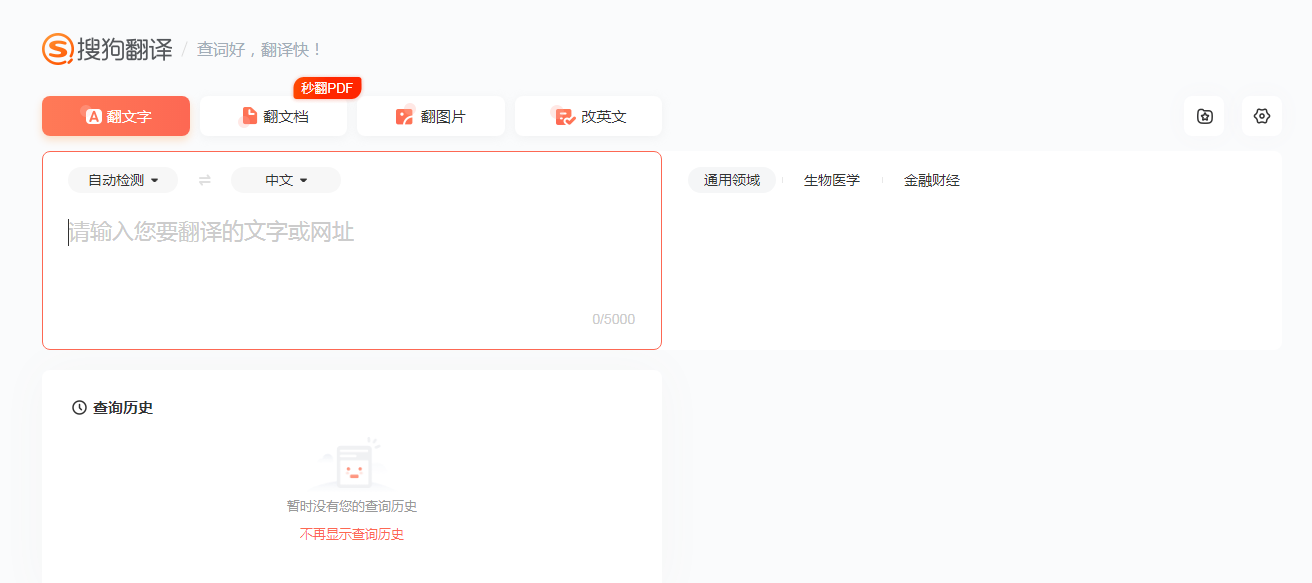Click the swap languages arrows icon
1312x583 pixels.
(205, 180)
